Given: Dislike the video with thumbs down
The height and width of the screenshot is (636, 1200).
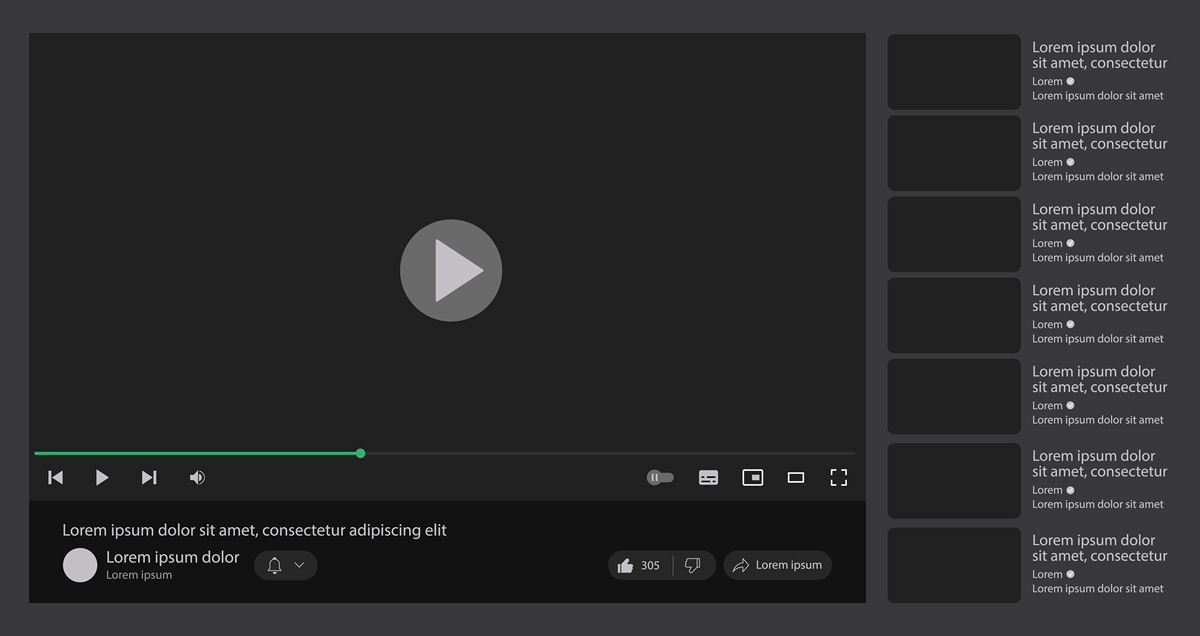Looking at the screenshot, I should click(692, 565).
